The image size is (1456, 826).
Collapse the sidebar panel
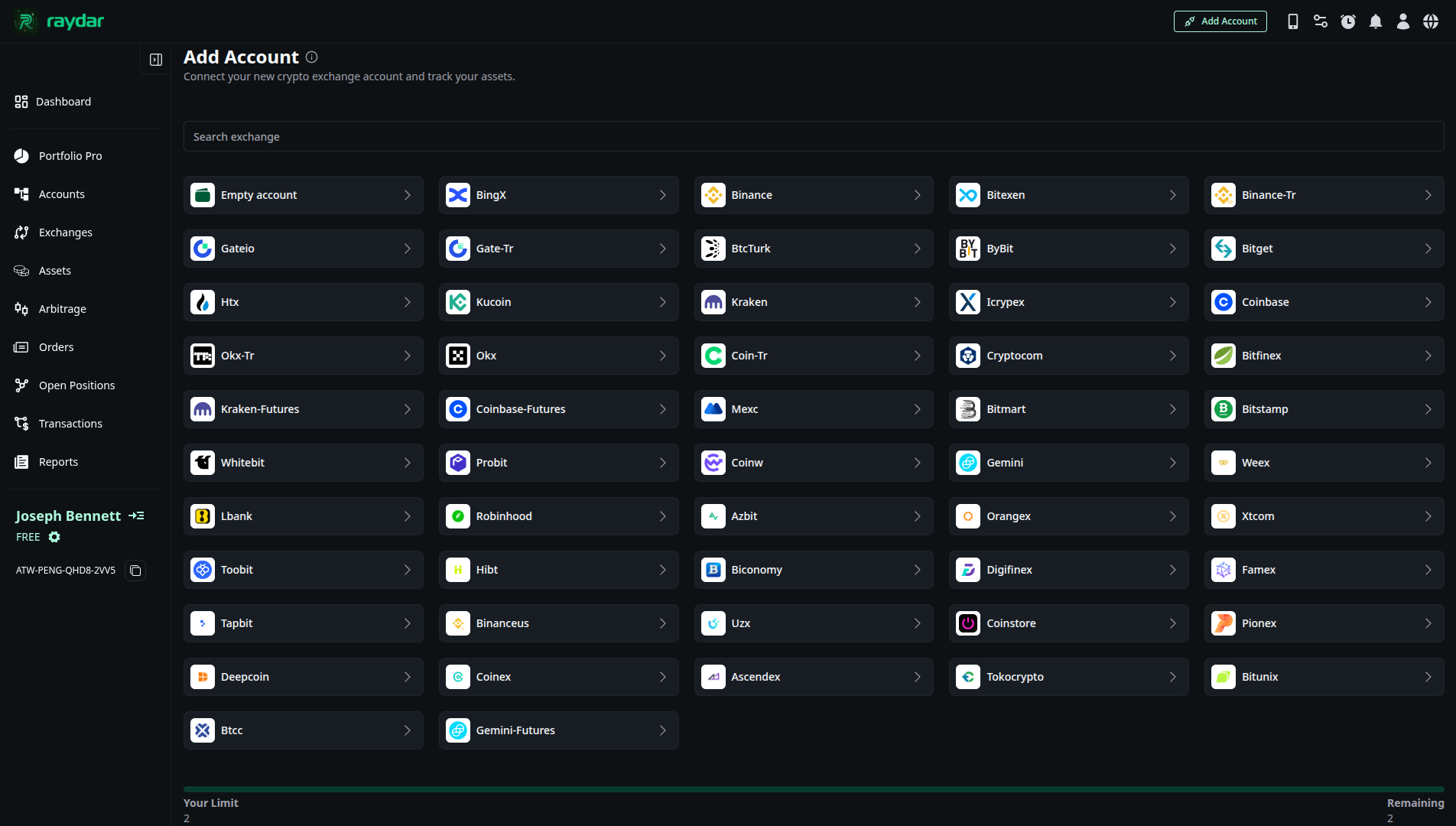[x=156, y=60]
